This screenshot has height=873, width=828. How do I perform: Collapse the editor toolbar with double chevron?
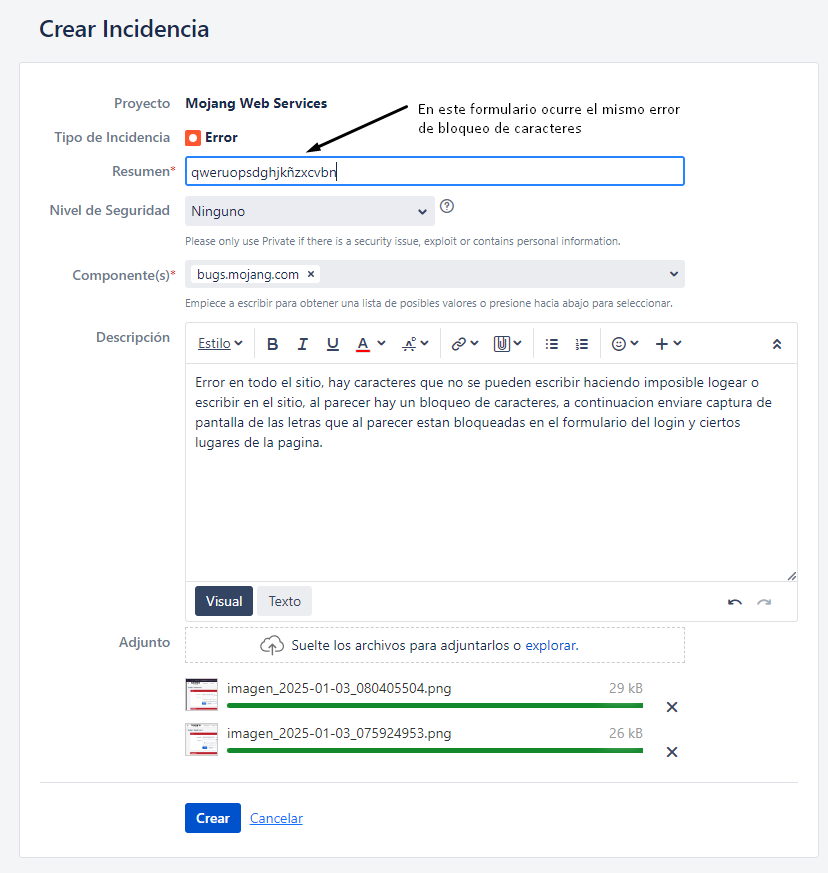(x=777, y=344)
